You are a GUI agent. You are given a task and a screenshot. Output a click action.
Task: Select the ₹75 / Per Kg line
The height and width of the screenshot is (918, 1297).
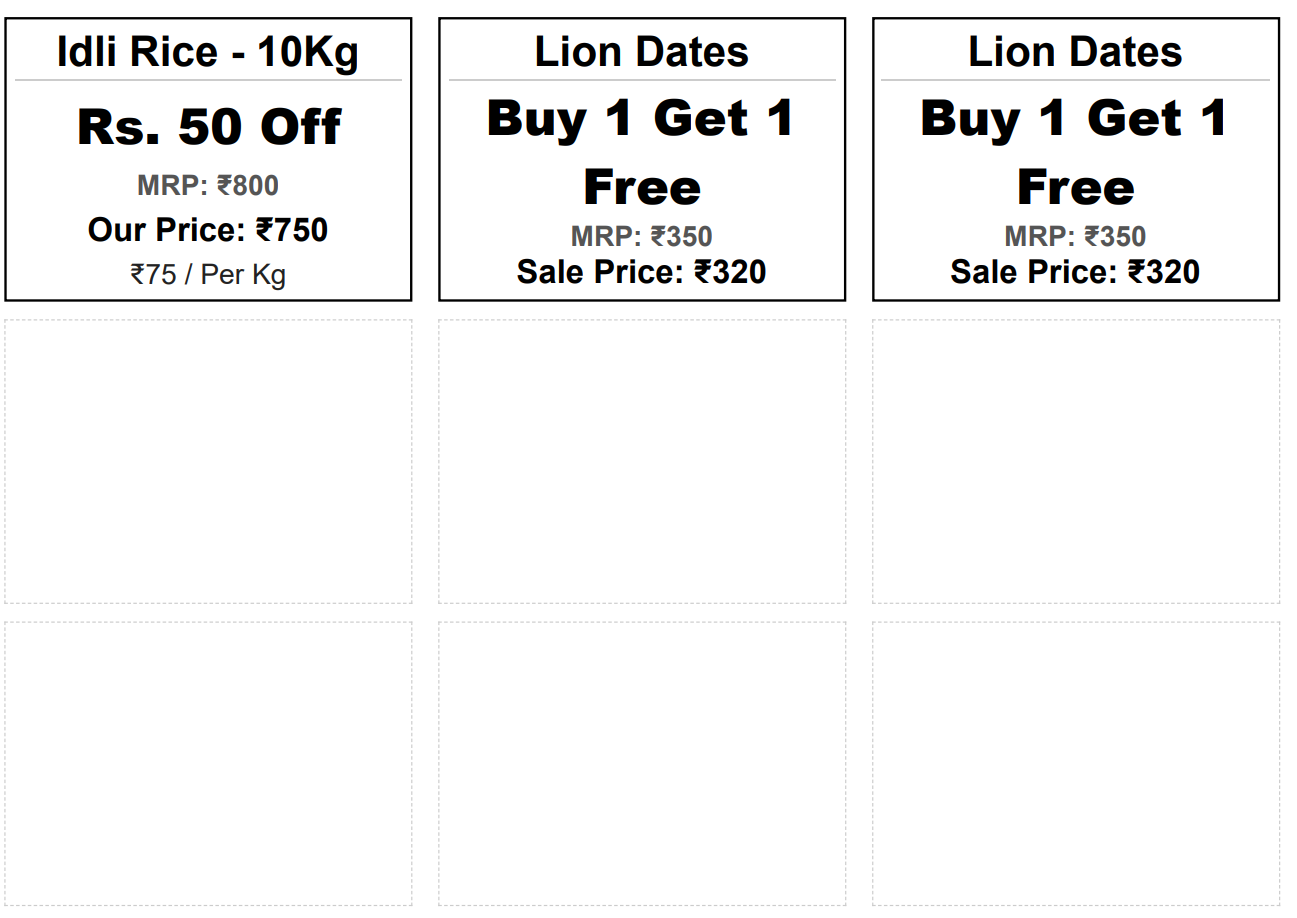coord(208,274)
